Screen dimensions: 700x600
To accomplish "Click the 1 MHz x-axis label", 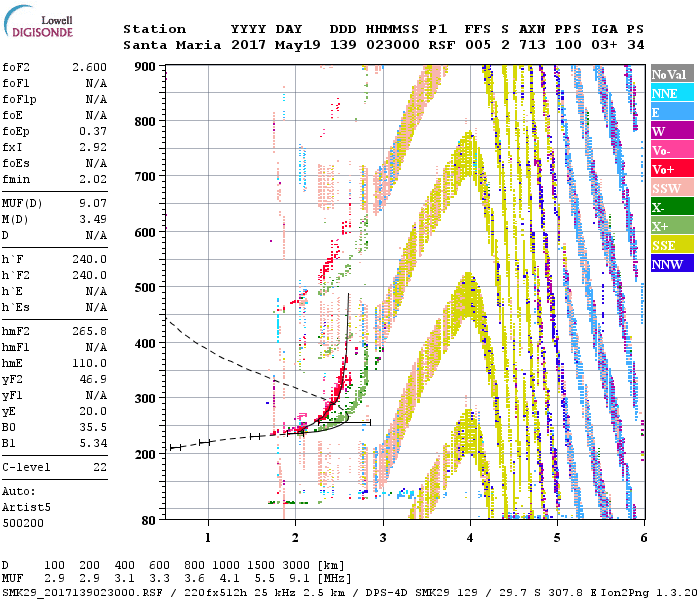I will click(x=208, y=538).
